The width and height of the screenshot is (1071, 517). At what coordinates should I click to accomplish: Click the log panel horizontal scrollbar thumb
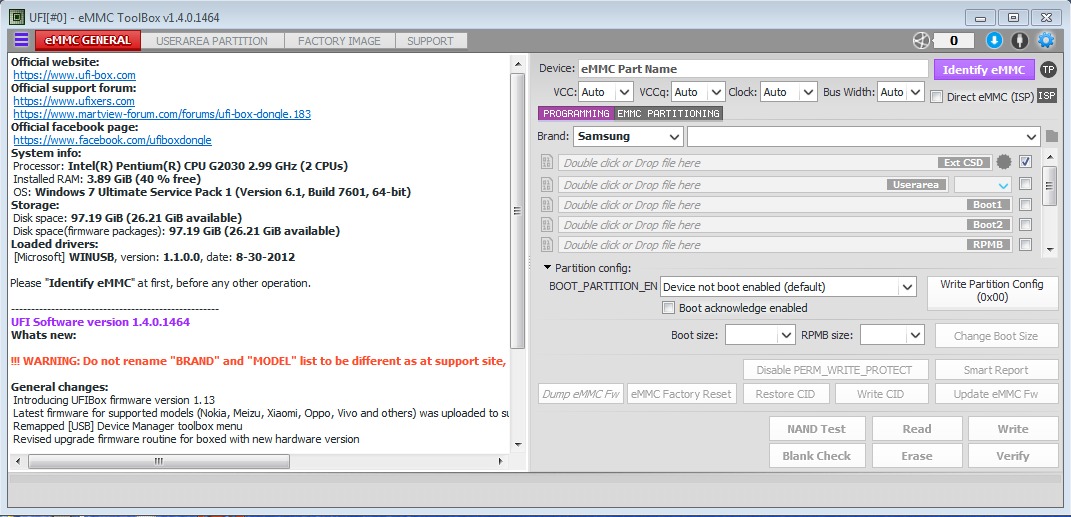click(x=158, y=461)
